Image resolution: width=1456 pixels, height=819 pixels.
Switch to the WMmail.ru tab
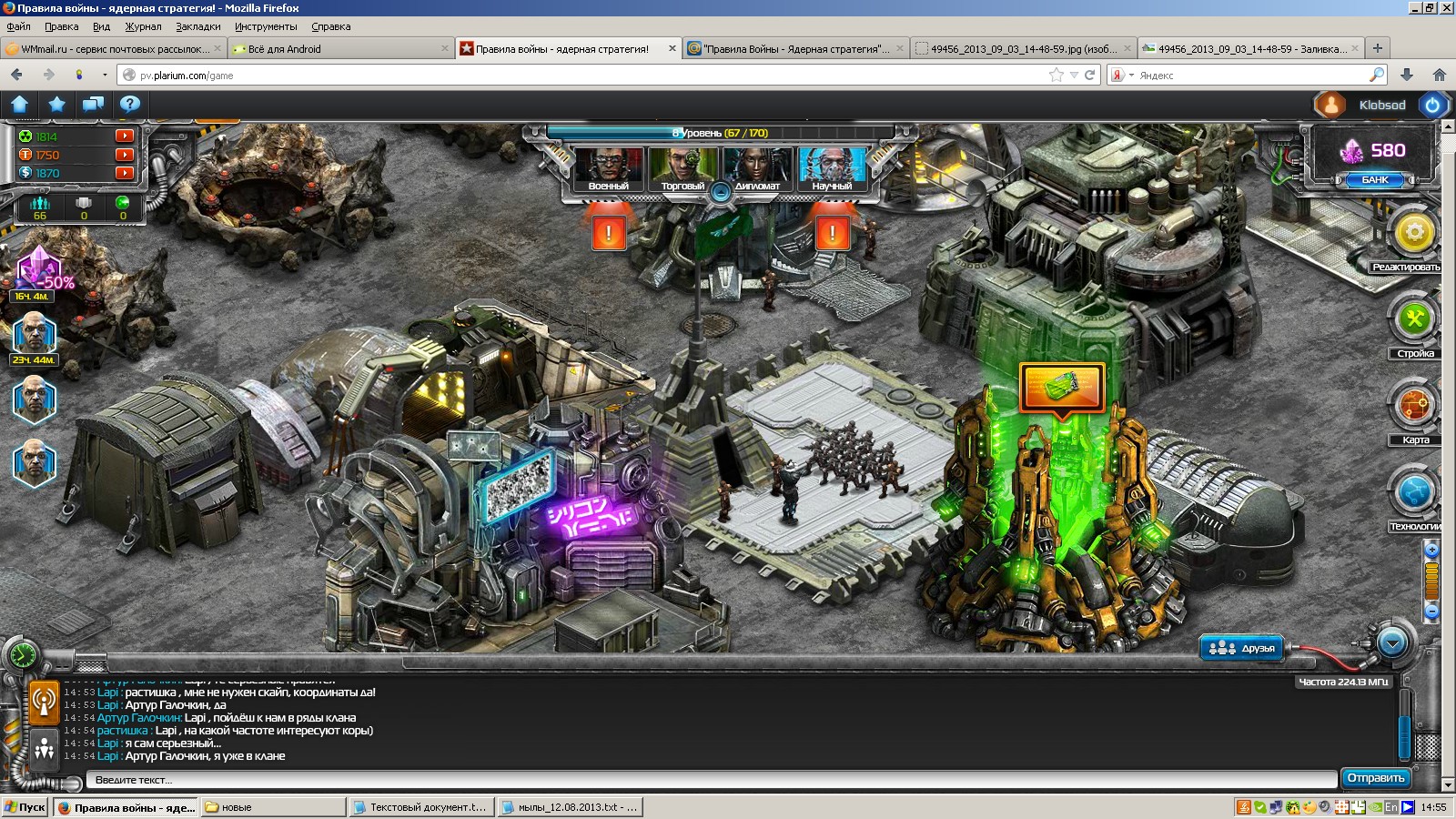coord(113,48)
